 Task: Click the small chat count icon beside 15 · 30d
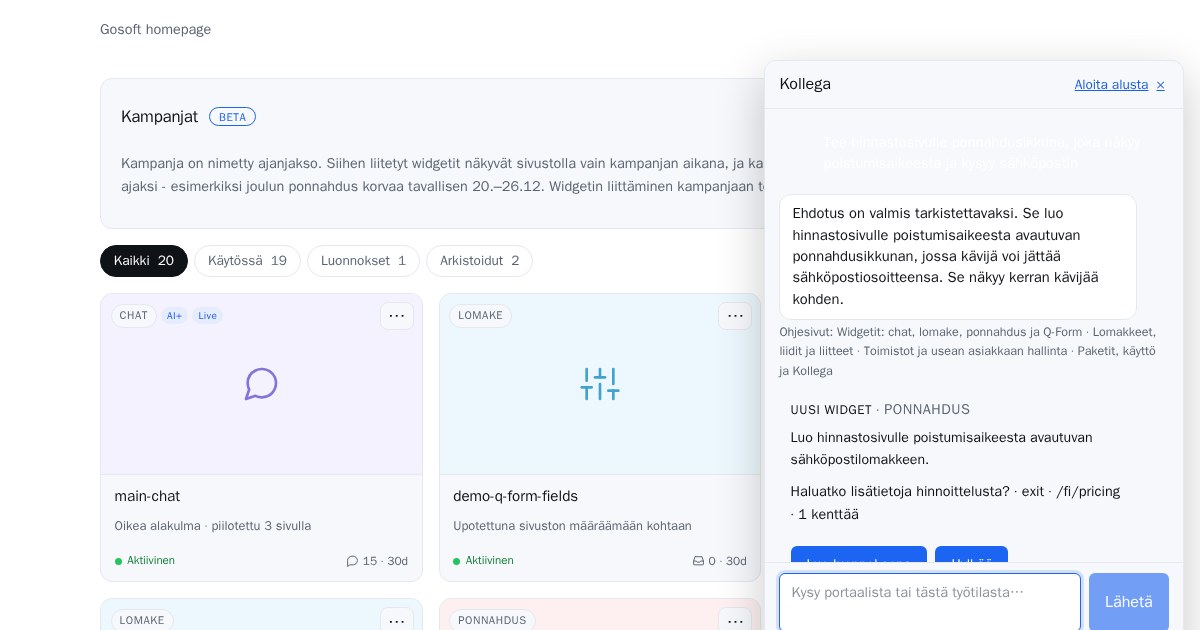pos(352,561)
